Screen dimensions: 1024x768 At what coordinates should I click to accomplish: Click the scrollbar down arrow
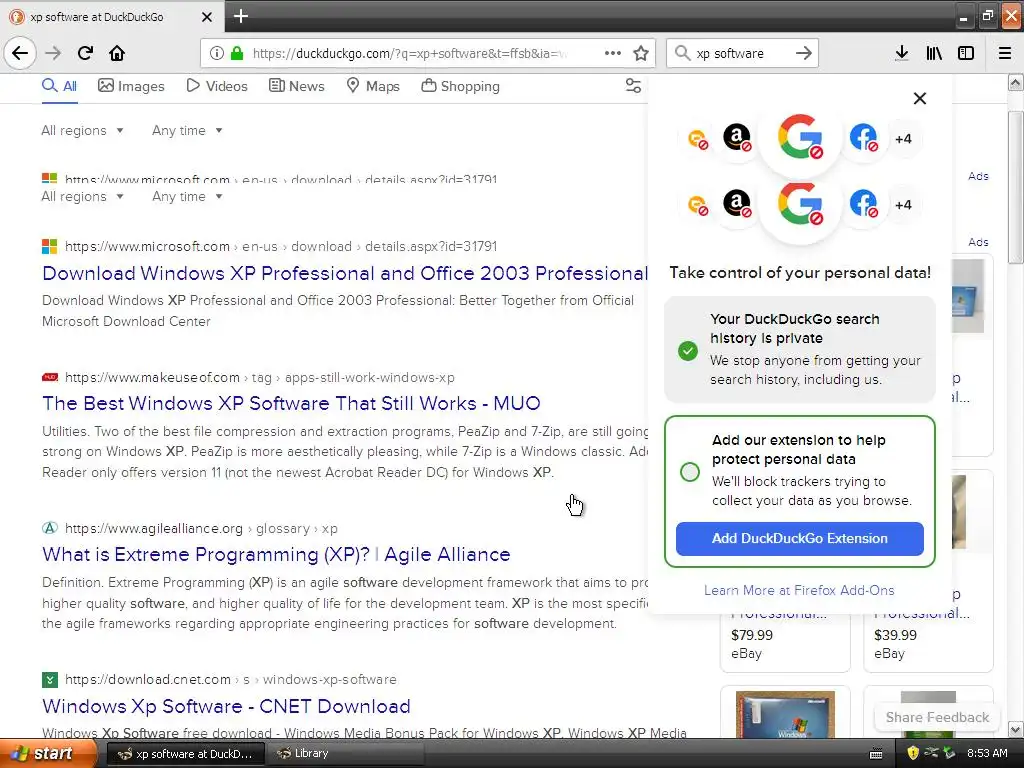click(1016, 729)
